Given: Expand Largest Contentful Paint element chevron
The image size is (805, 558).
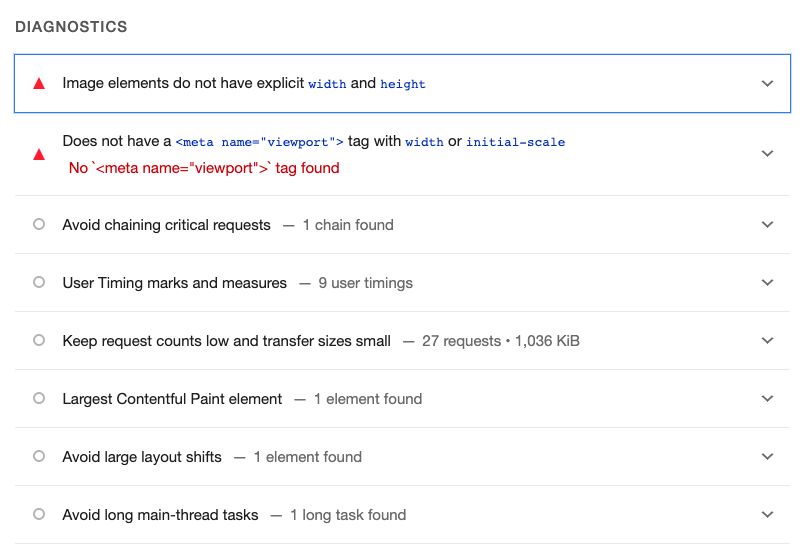Looking at the screenshot, I should [767, 398].
